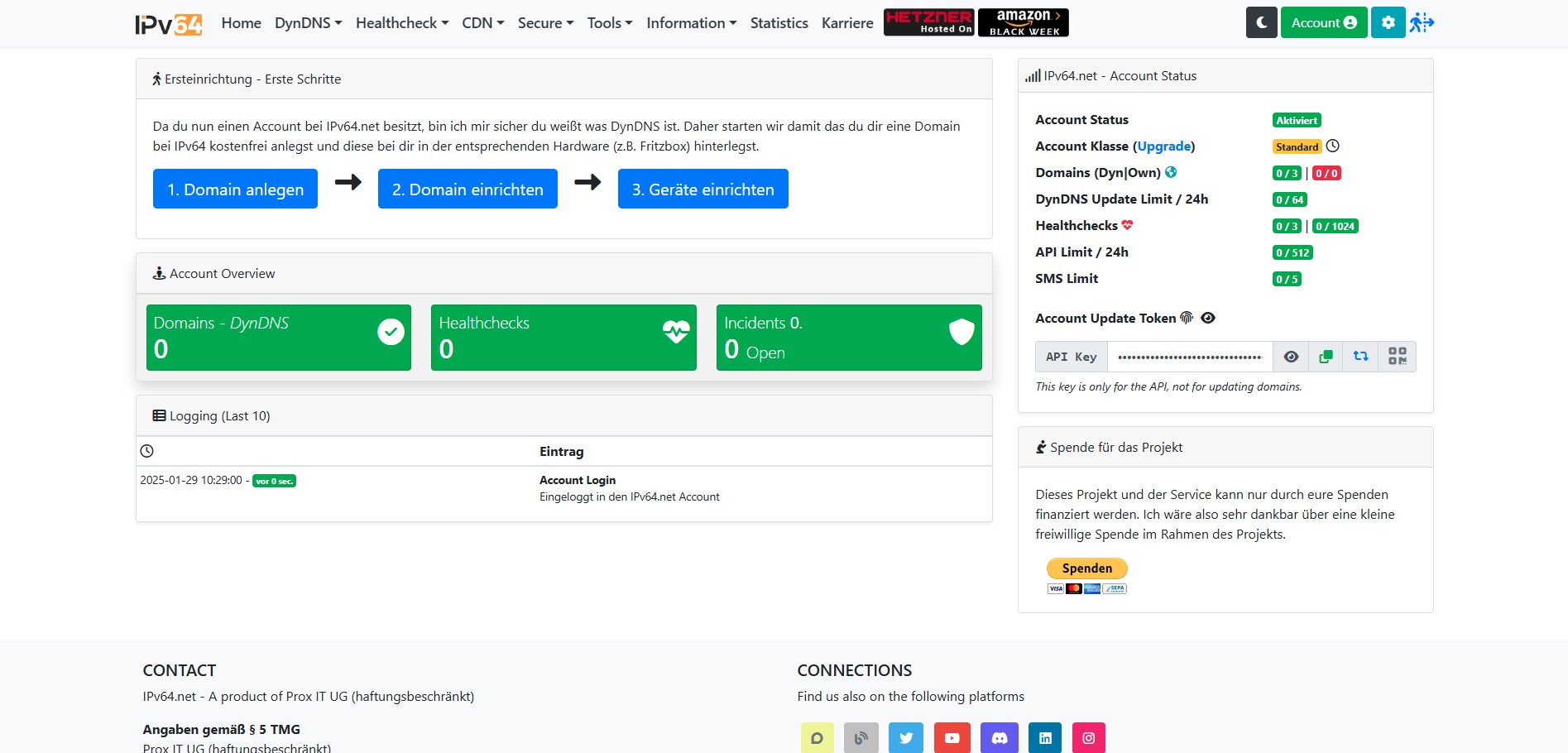This screenshot has height=753, width=1568.
Task: Toggle dark mode with the moon icon
Action: (x=1261, y=23)
